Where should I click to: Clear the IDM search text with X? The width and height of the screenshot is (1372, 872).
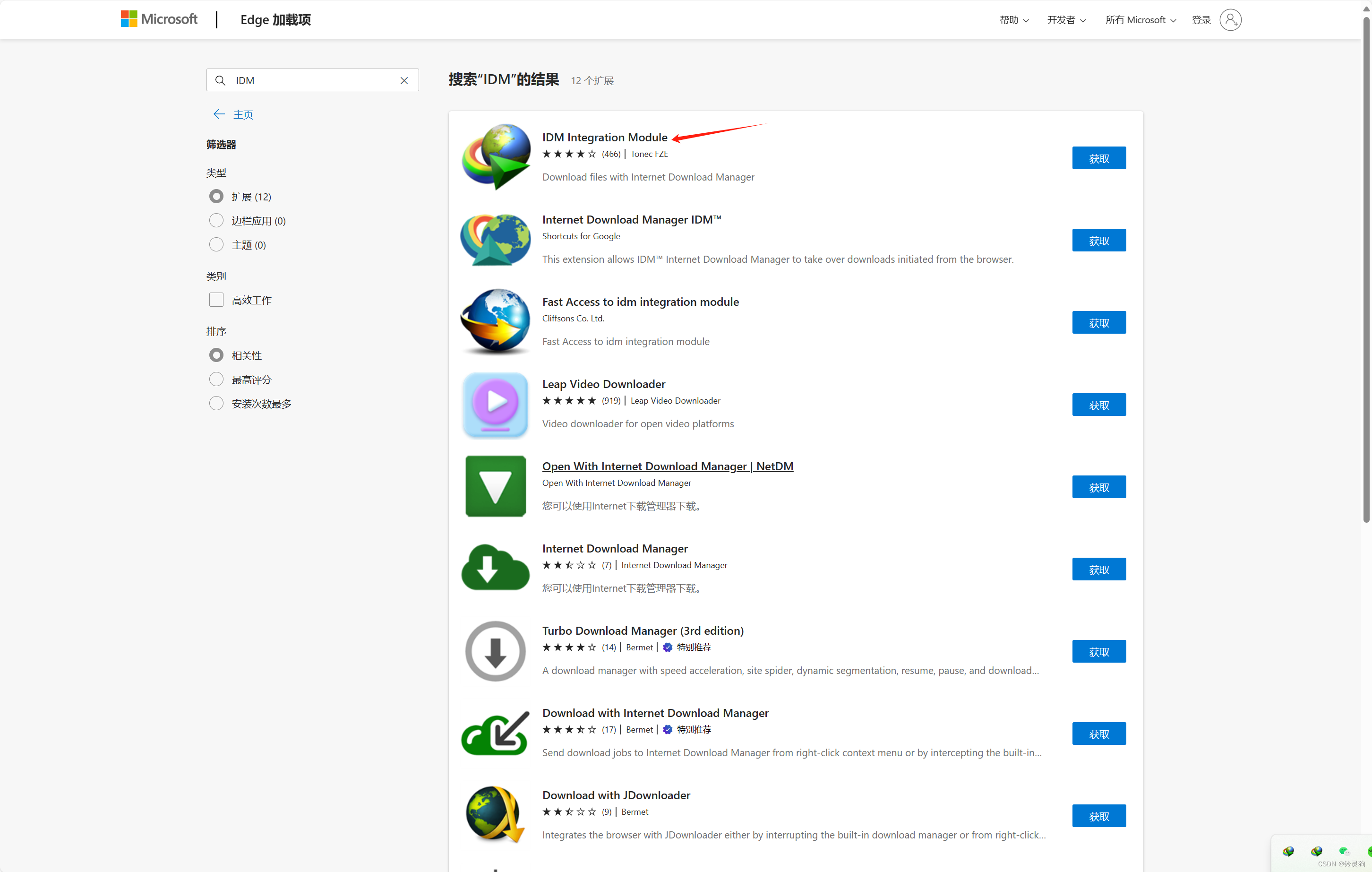click(x=404, y=80)
